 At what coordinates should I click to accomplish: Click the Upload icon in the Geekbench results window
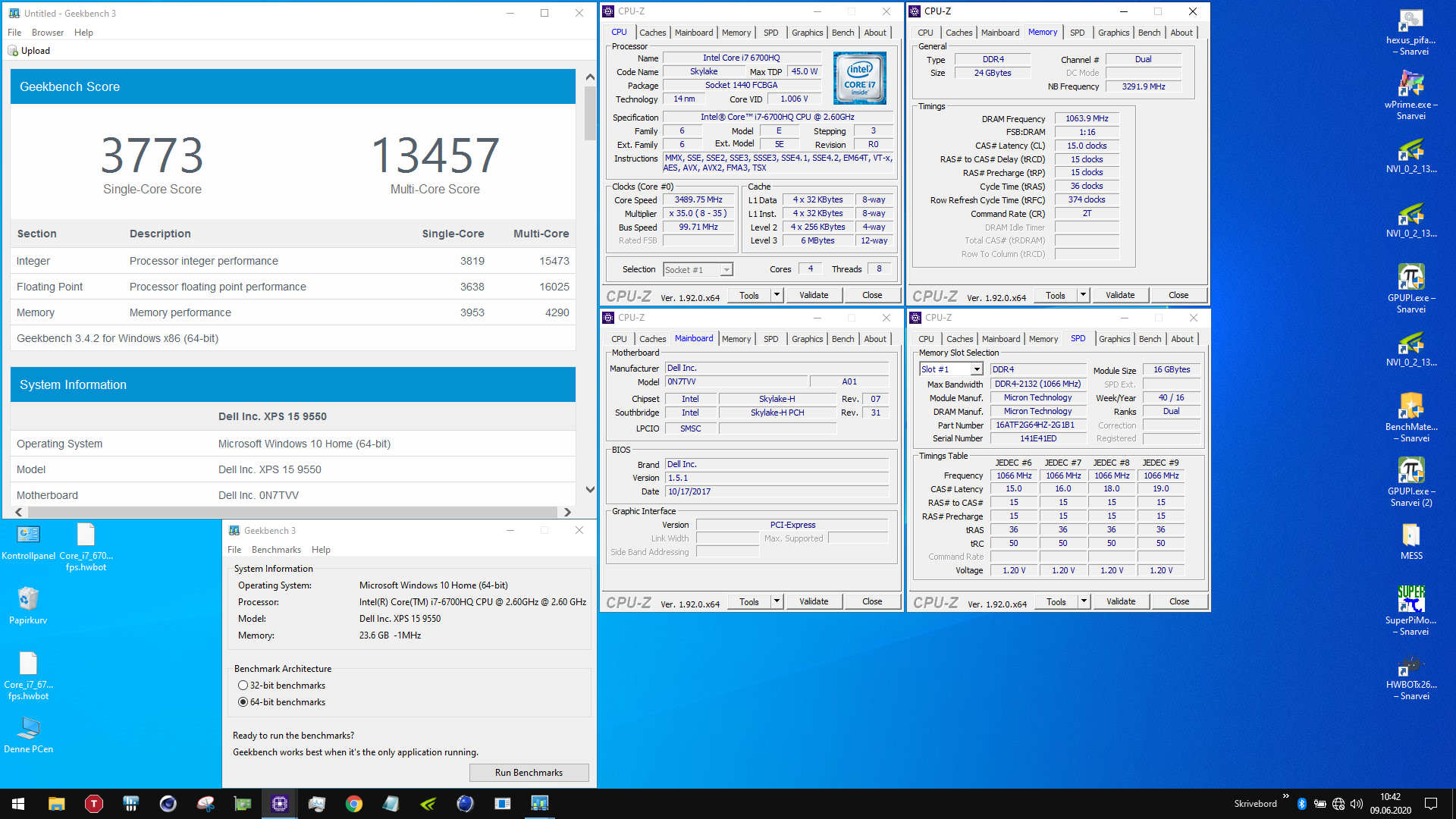pyautogui.click(x=13, y=51)
